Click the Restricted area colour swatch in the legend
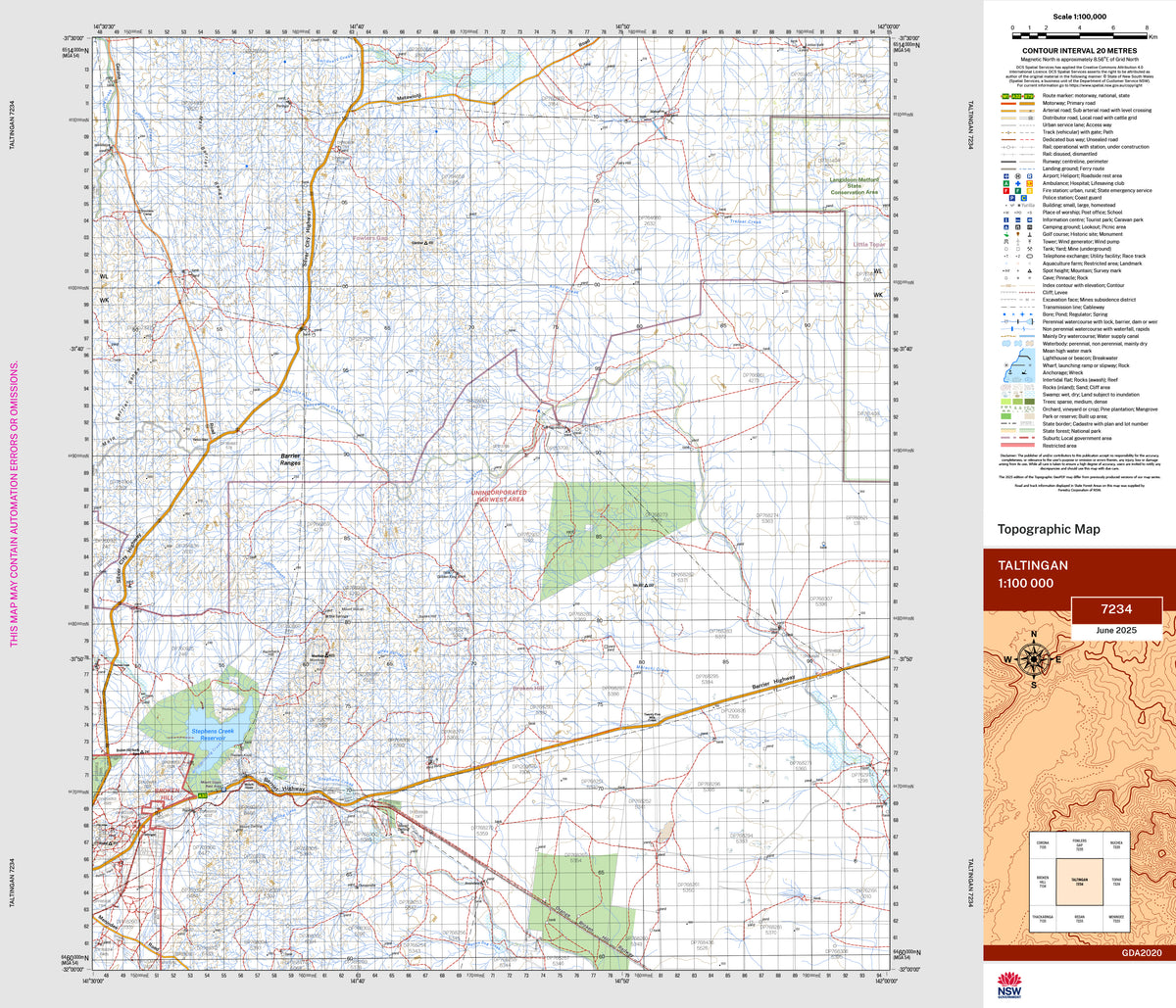1176x1008 pixels. (x=1018, y=445)
